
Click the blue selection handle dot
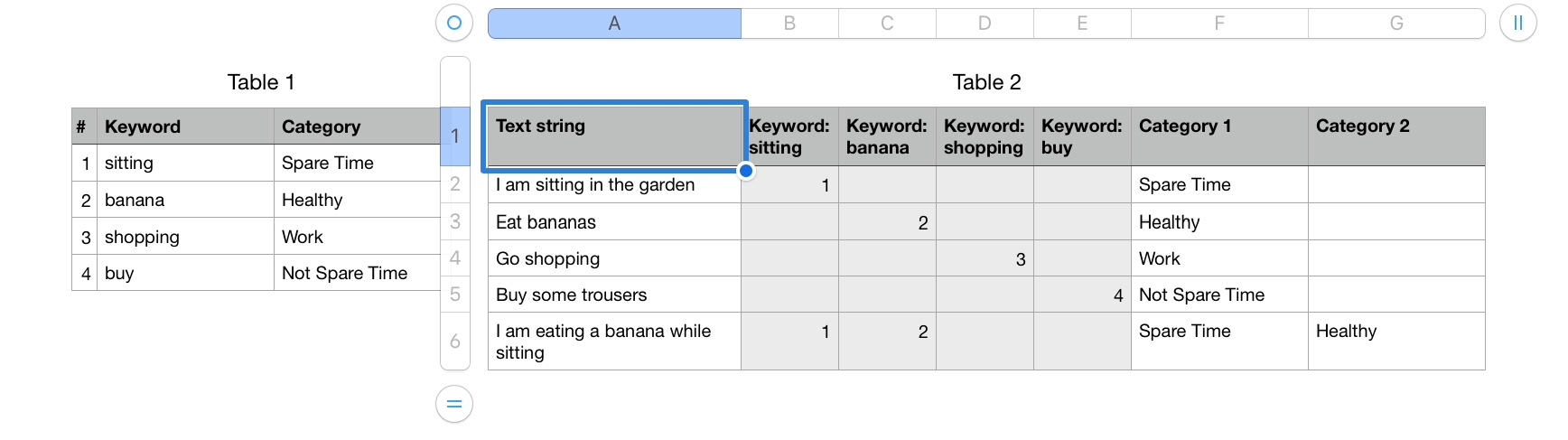pyautogui.click(x=746, y=171)
